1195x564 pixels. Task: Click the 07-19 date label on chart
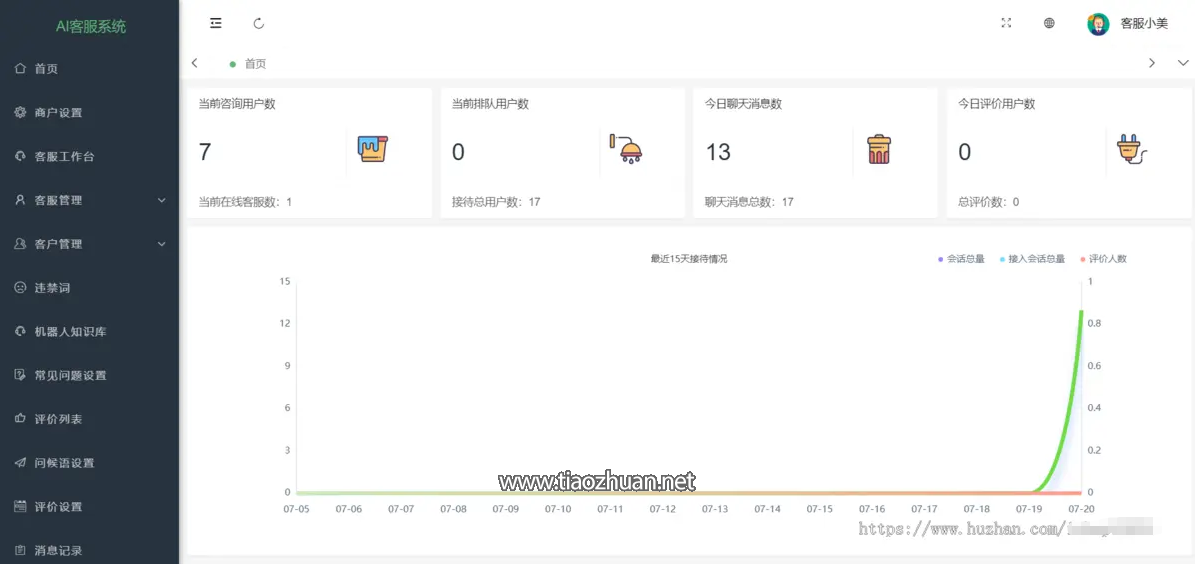click(1029, 508)
